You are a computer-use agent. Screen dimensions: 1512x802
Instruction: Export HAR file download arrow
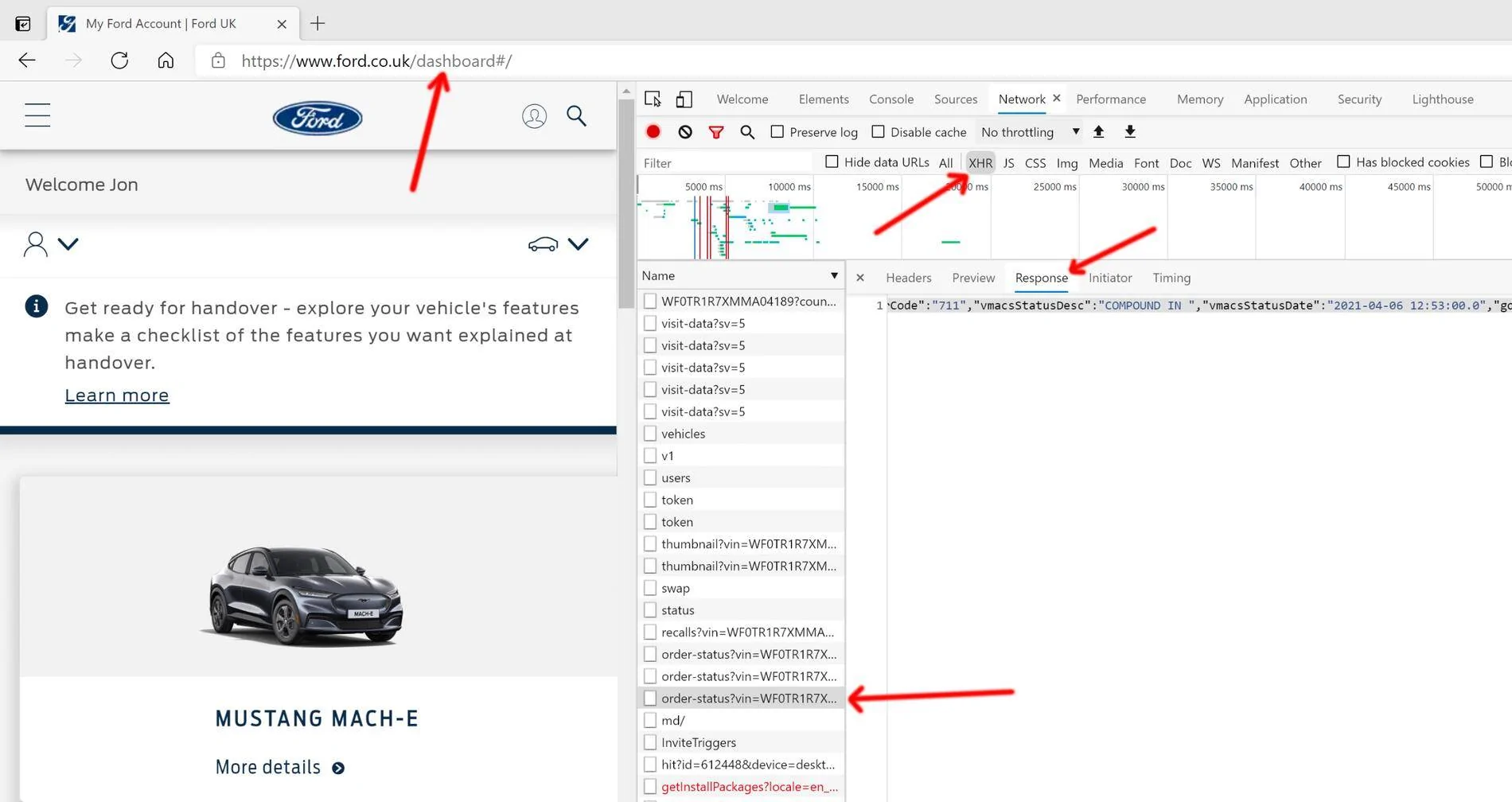click(1130, 131)
